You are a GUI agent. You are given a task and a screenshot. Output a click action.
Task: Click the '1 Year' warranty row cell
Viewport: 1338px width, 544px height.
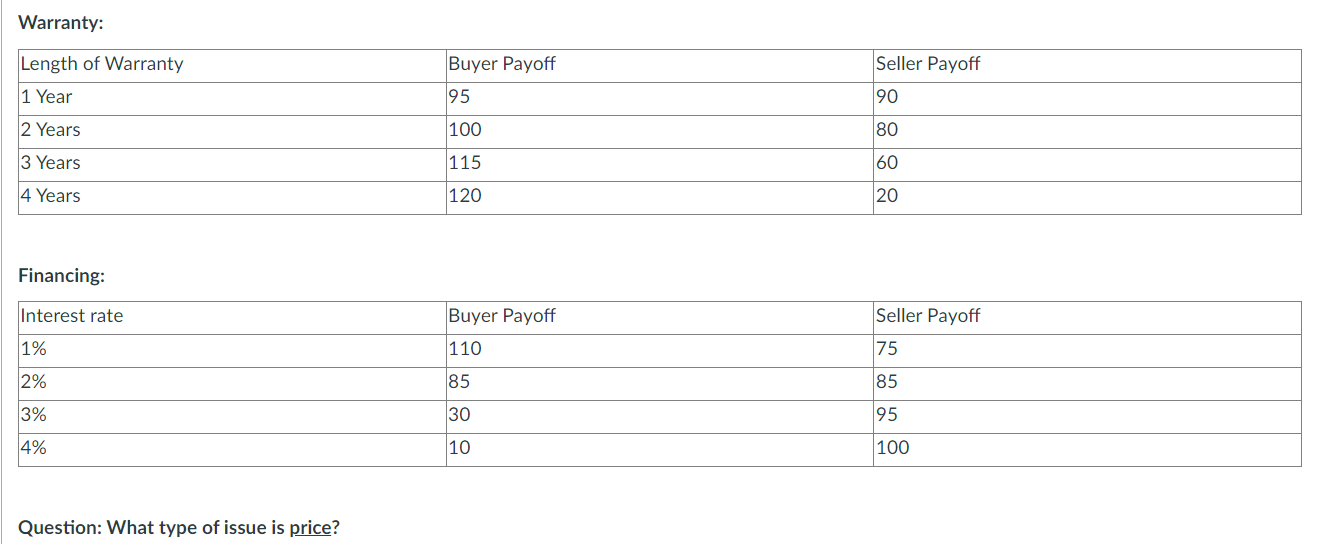pos(47,97)
